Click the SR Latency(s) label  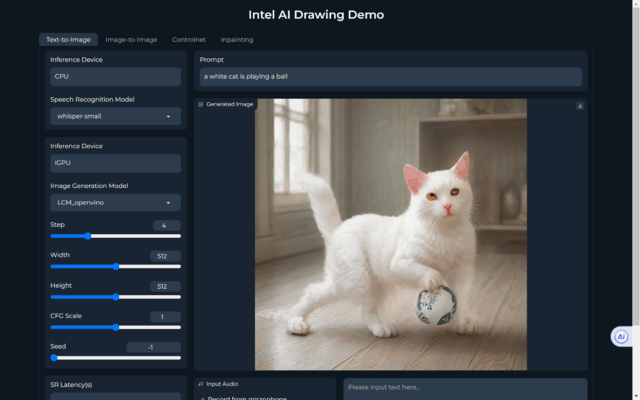pos(71,385)
